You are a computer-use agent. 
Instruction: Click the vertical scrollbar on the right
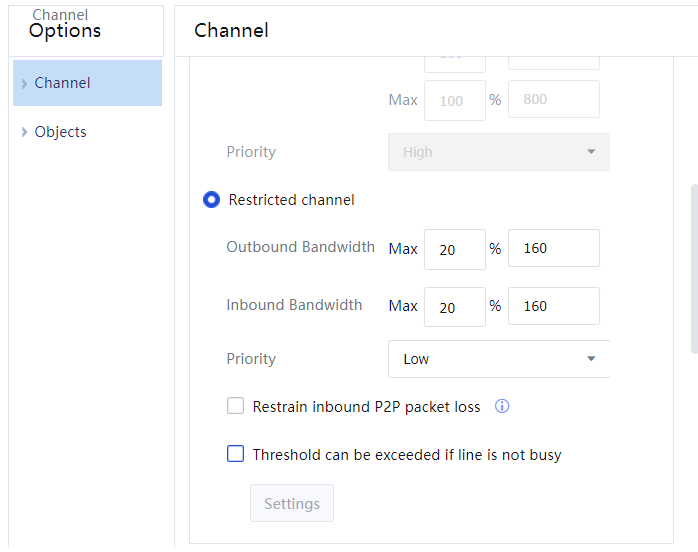[x=694, y=268]
